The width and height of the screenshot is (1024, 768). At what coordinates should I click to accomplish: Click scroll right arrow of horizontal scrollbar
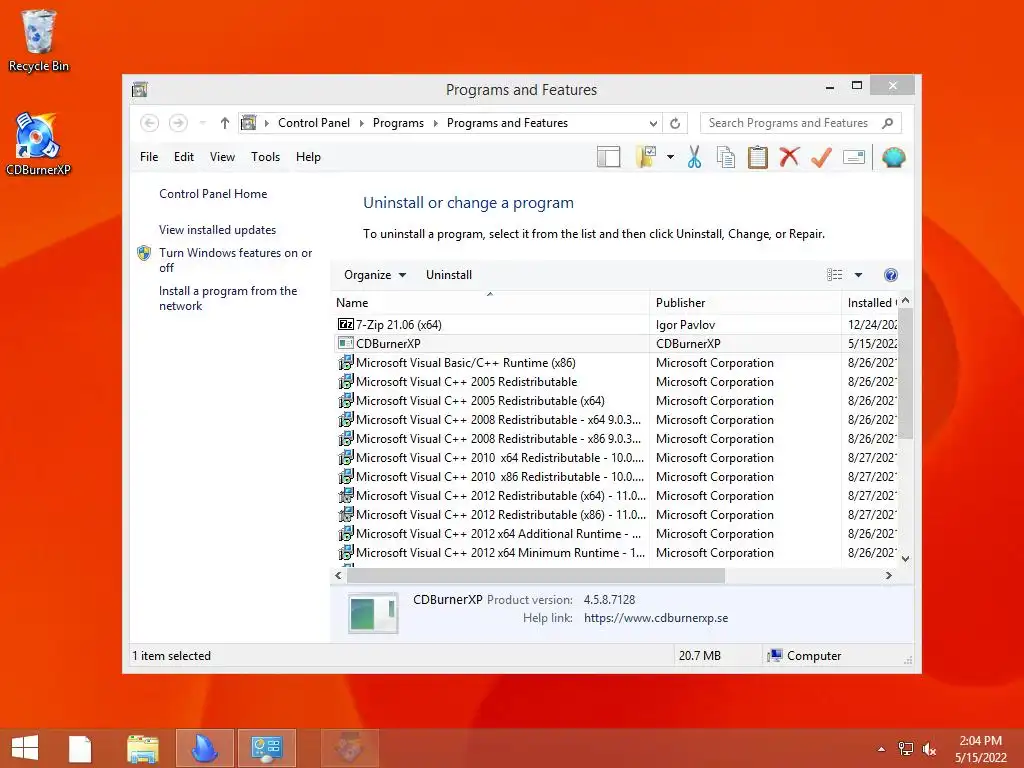[888, 575]
